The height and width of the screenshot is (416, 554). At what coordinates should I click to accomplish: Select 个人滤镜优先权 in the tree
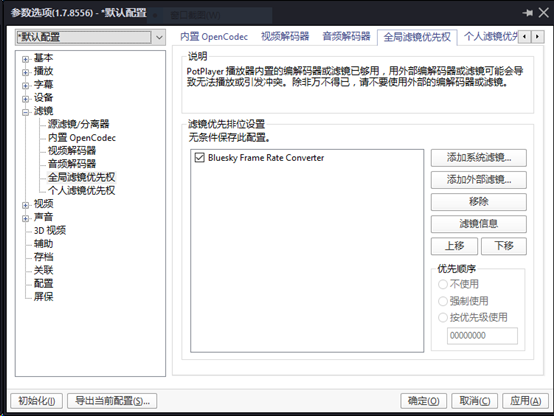[82, 191]
